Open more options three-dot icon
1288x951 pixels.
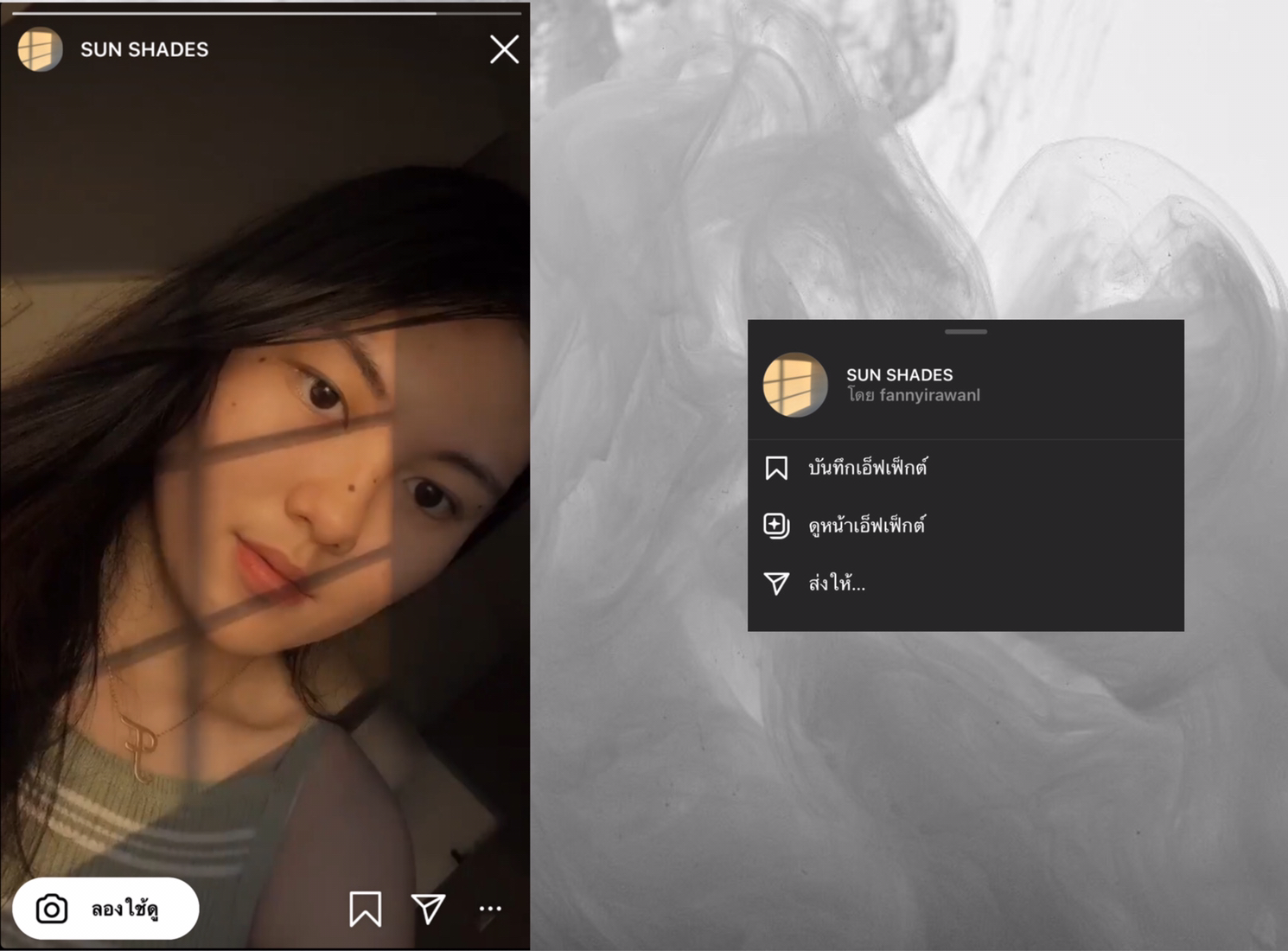point(490,909)
